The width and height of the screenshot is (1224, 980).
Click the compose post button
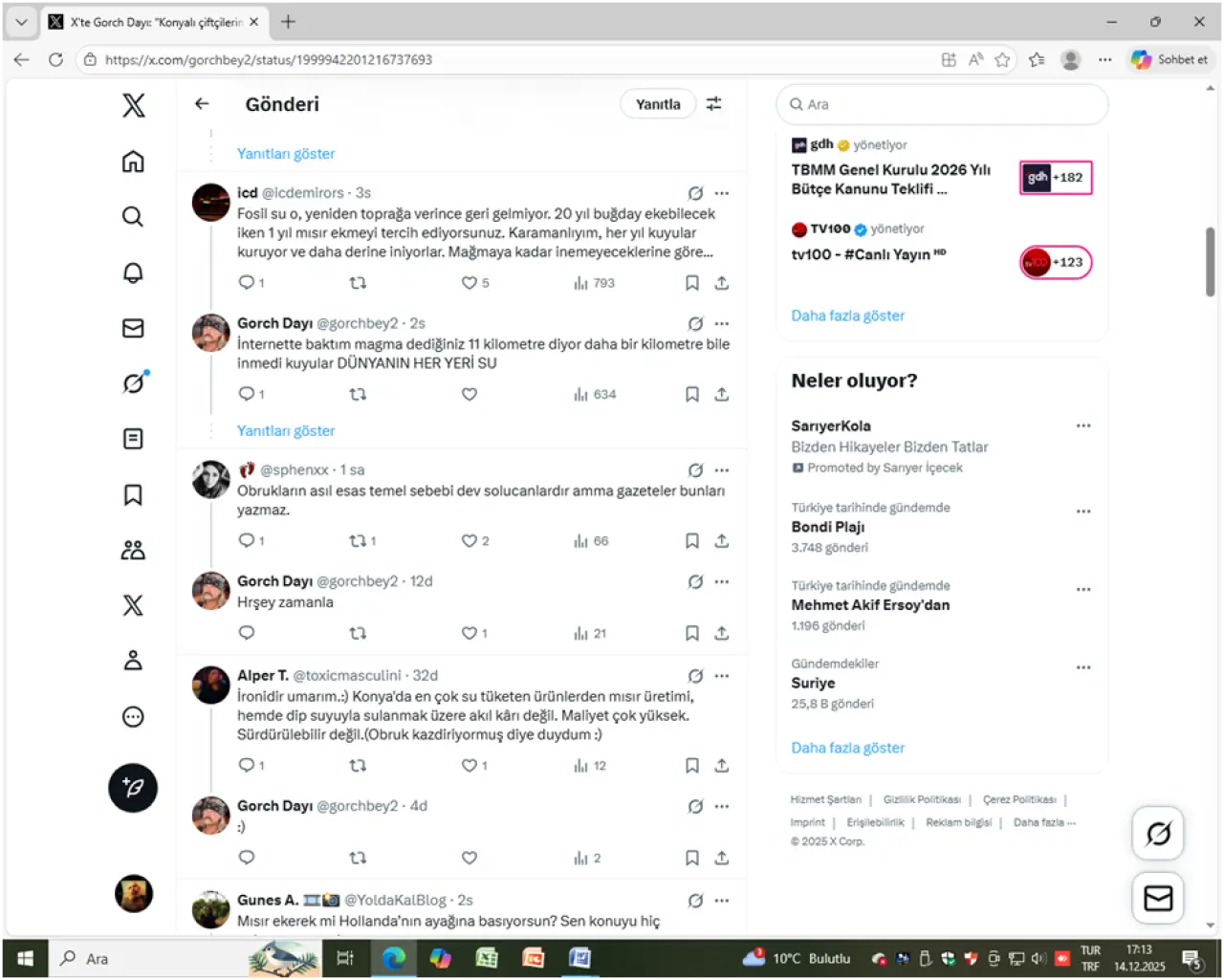pos(133,788)
